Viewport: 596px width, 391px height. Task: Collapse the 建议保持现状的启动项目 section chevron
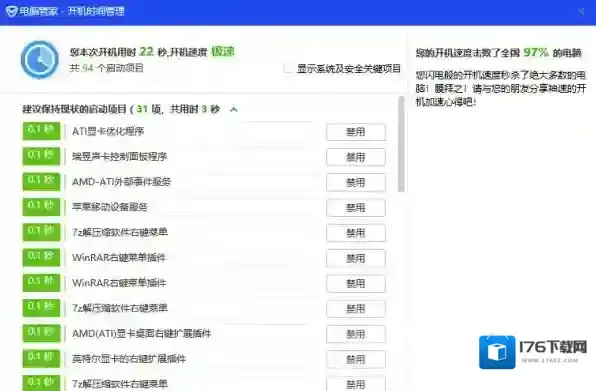(x=234, y=109)
